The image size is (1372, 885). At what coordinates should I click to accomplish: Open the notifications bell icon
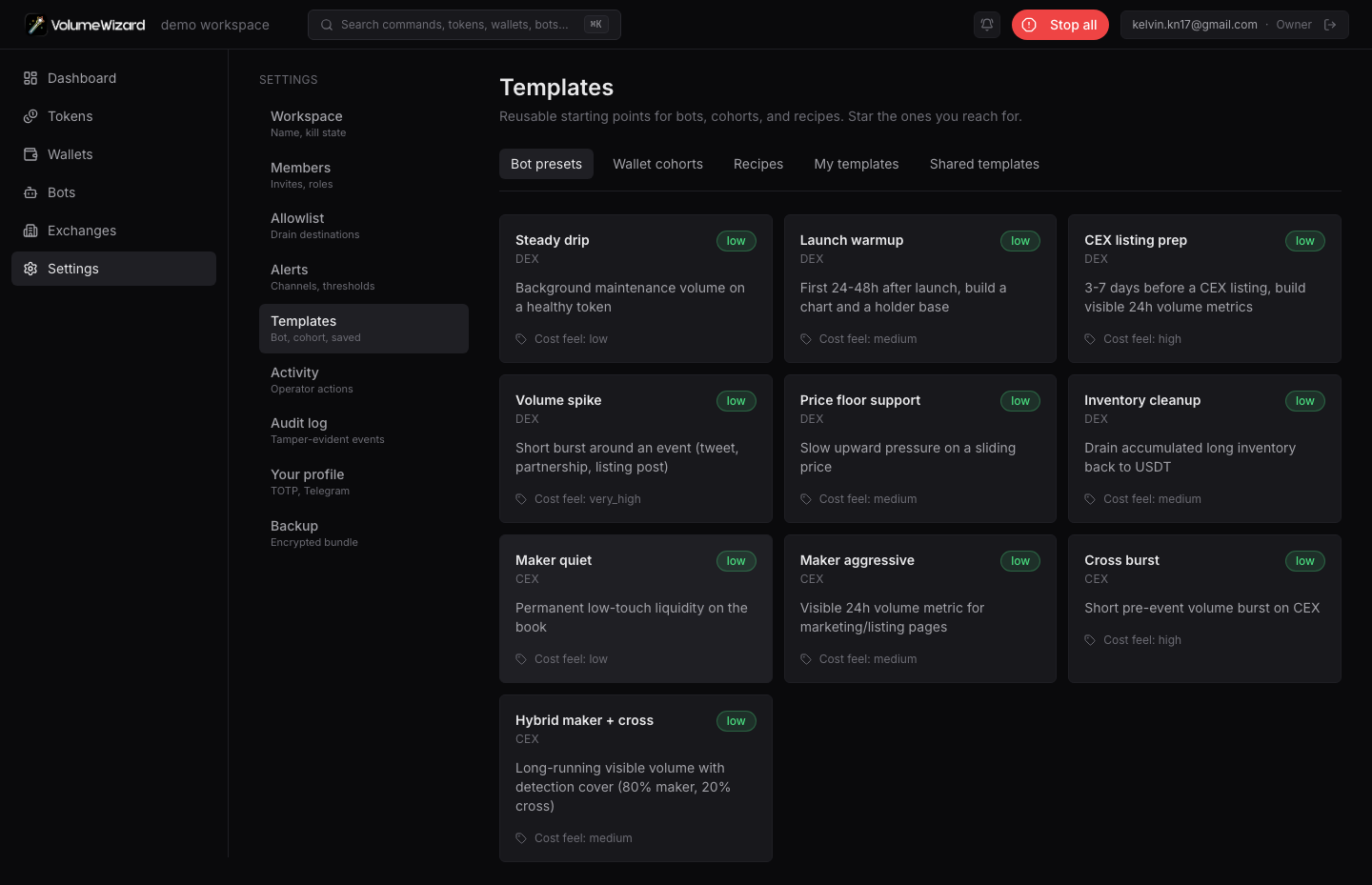[987, 25]
